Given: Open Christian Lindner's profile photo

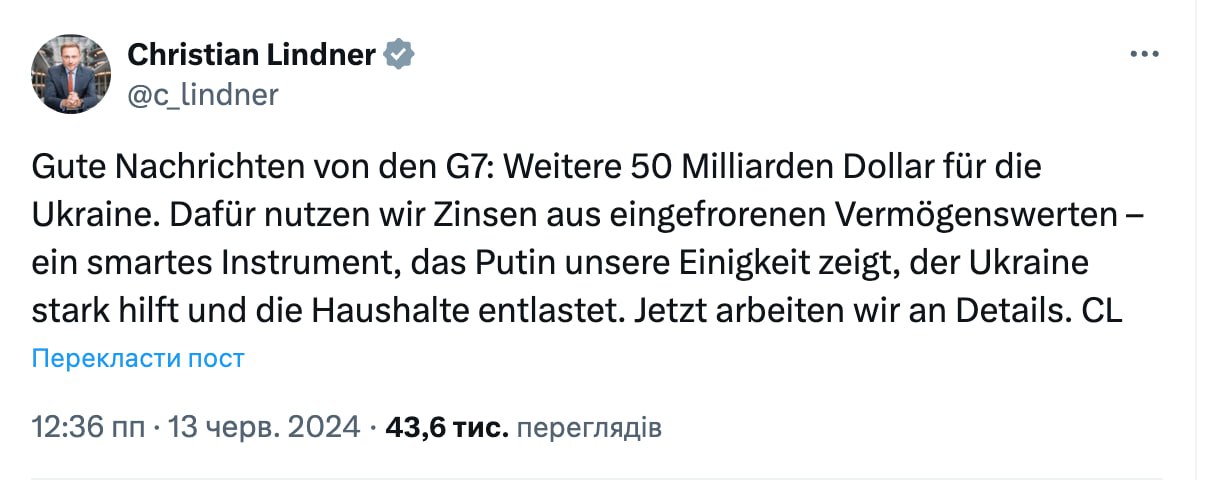Looking at the screenshot, I should [71, 74].
